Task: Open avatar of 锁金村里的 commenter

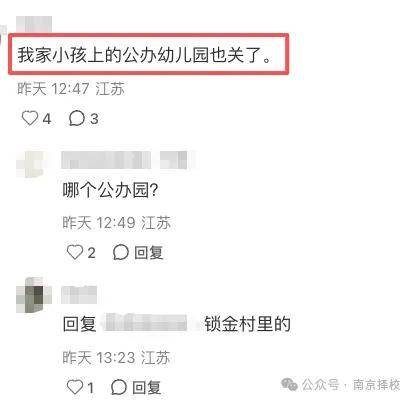Action: (x=34, y=295)
